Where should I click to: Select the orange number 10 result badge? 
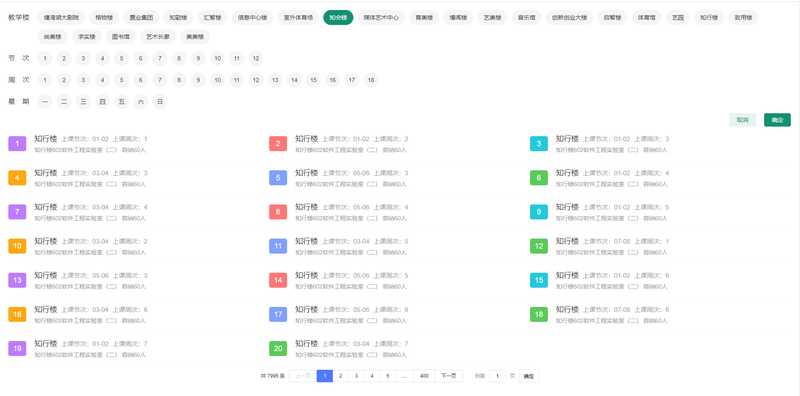(x=17, y=246)
